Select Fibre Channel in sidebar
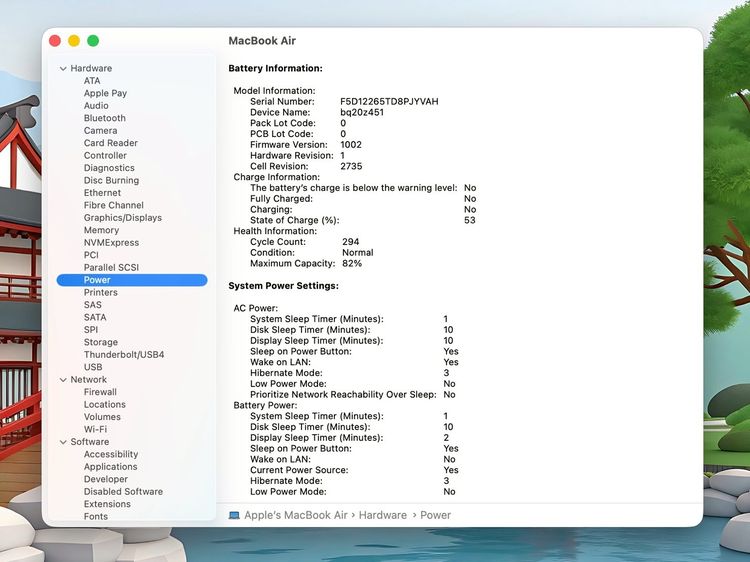The image size is (750, 562). [113, 205]
